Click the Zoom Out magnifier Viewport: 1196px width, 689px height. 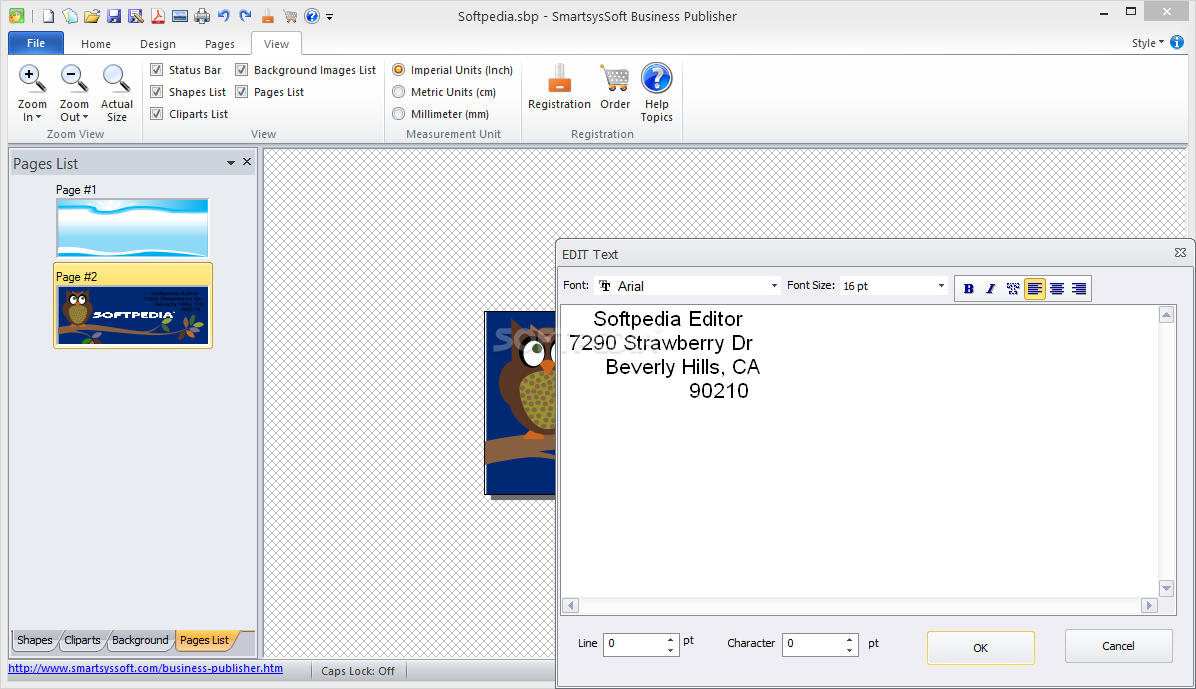(x=74, y=79)
